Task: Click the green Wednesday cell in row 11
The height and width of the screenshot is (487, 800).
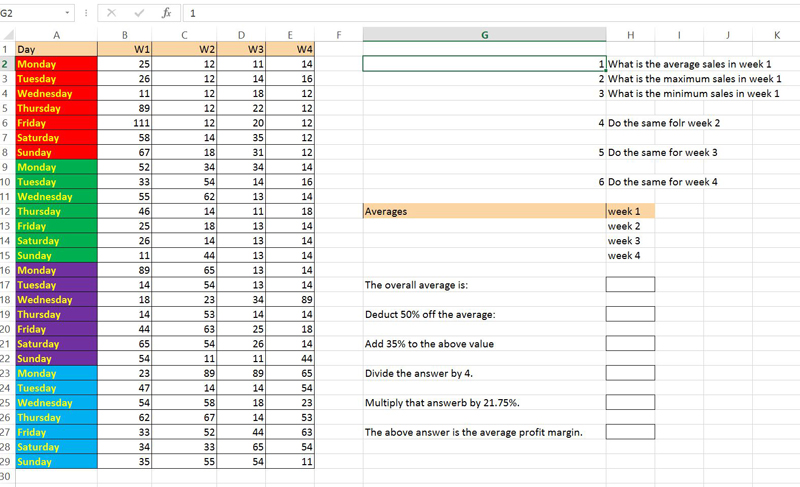Action: (57, 197)
